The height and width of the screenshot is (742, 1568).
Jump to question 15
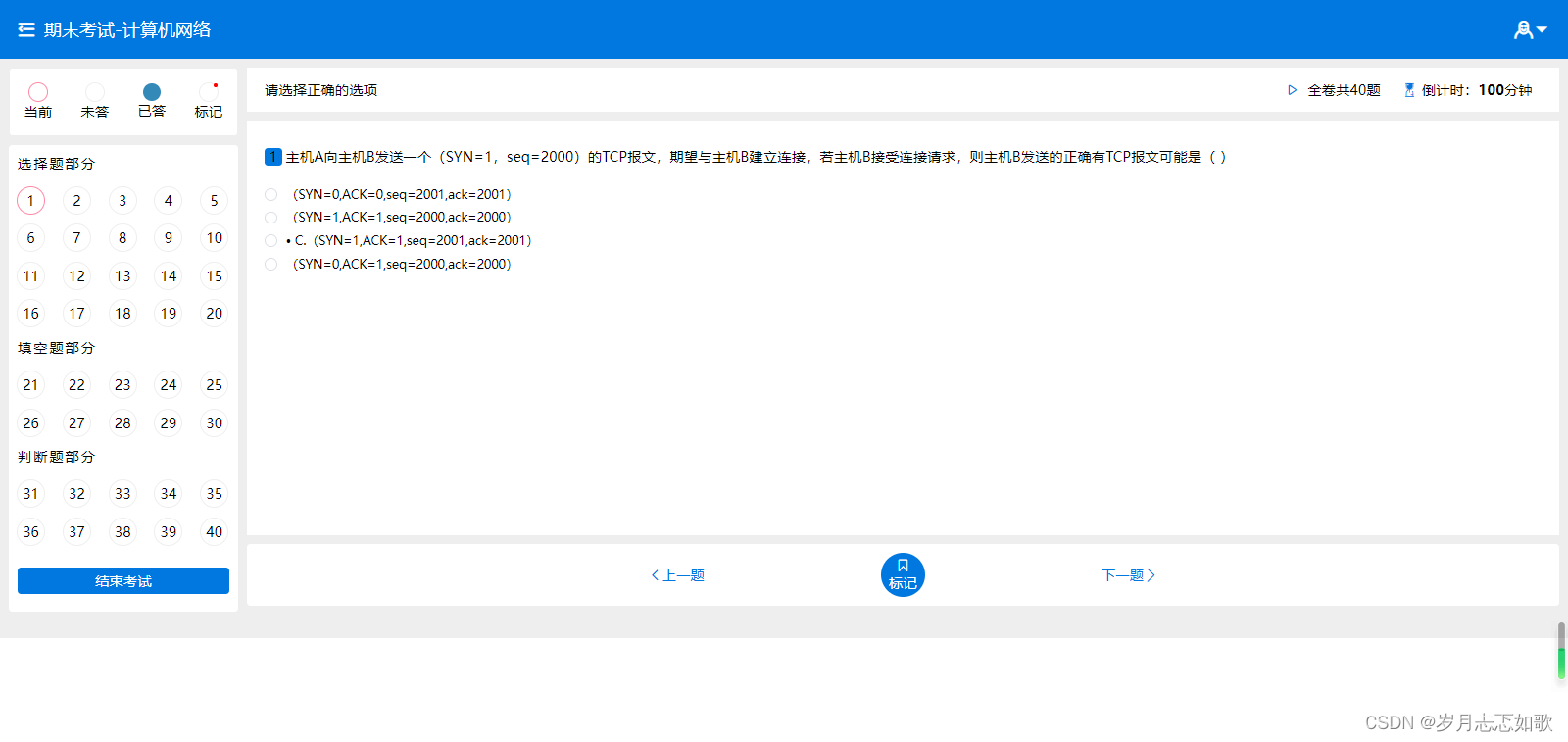215,276
